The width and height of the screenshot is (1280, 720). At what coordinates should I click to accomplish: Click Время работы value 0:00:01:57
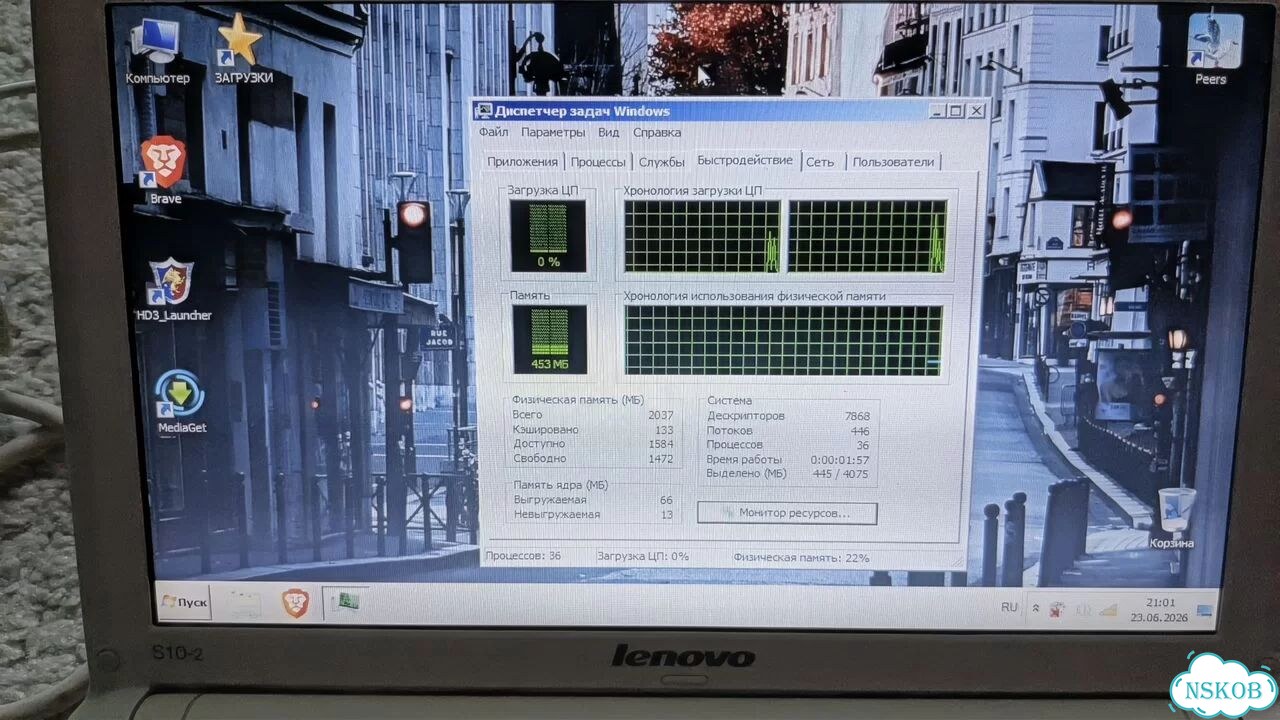pos(839,459)
